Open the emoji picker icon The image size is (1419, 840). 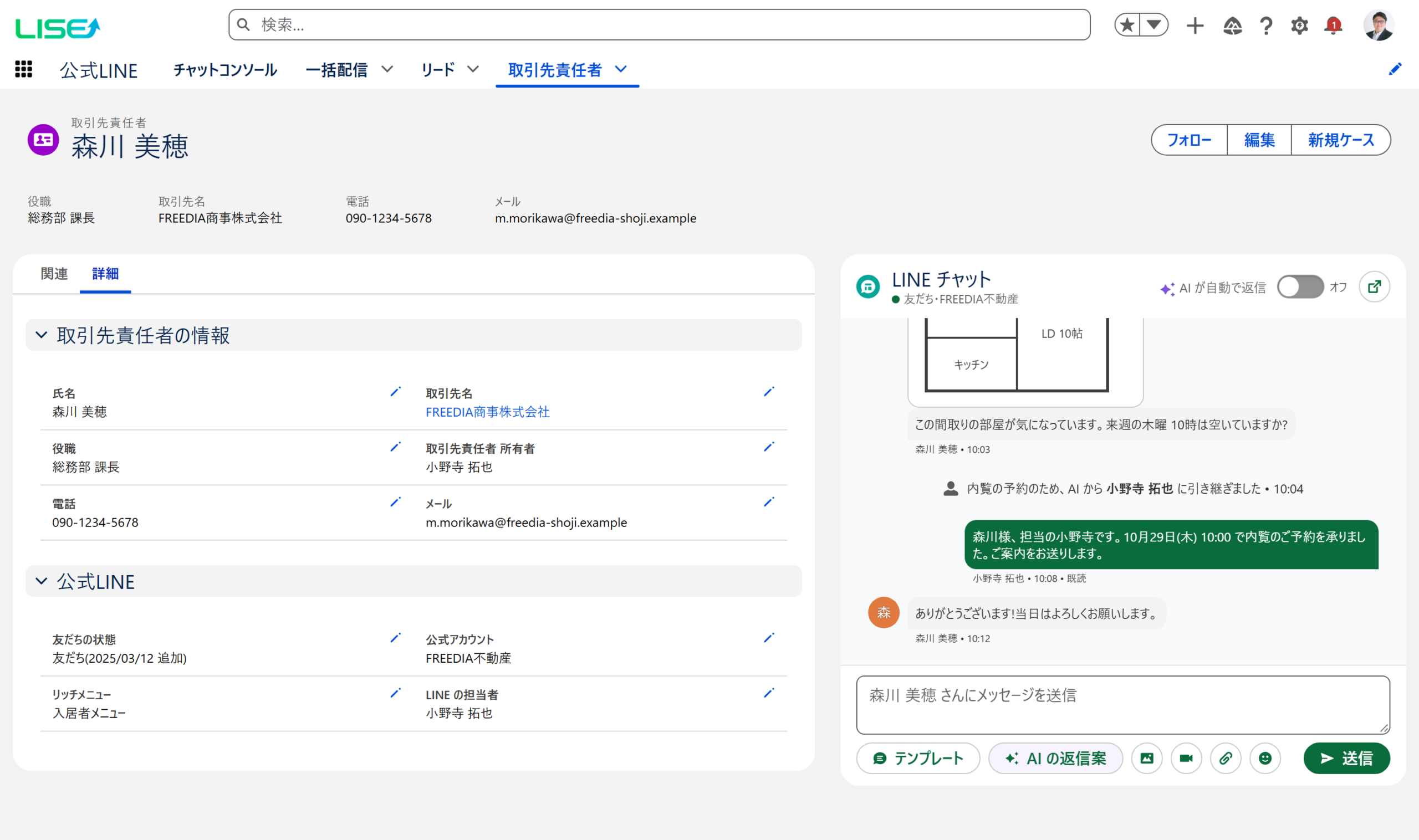(1265, 759)
